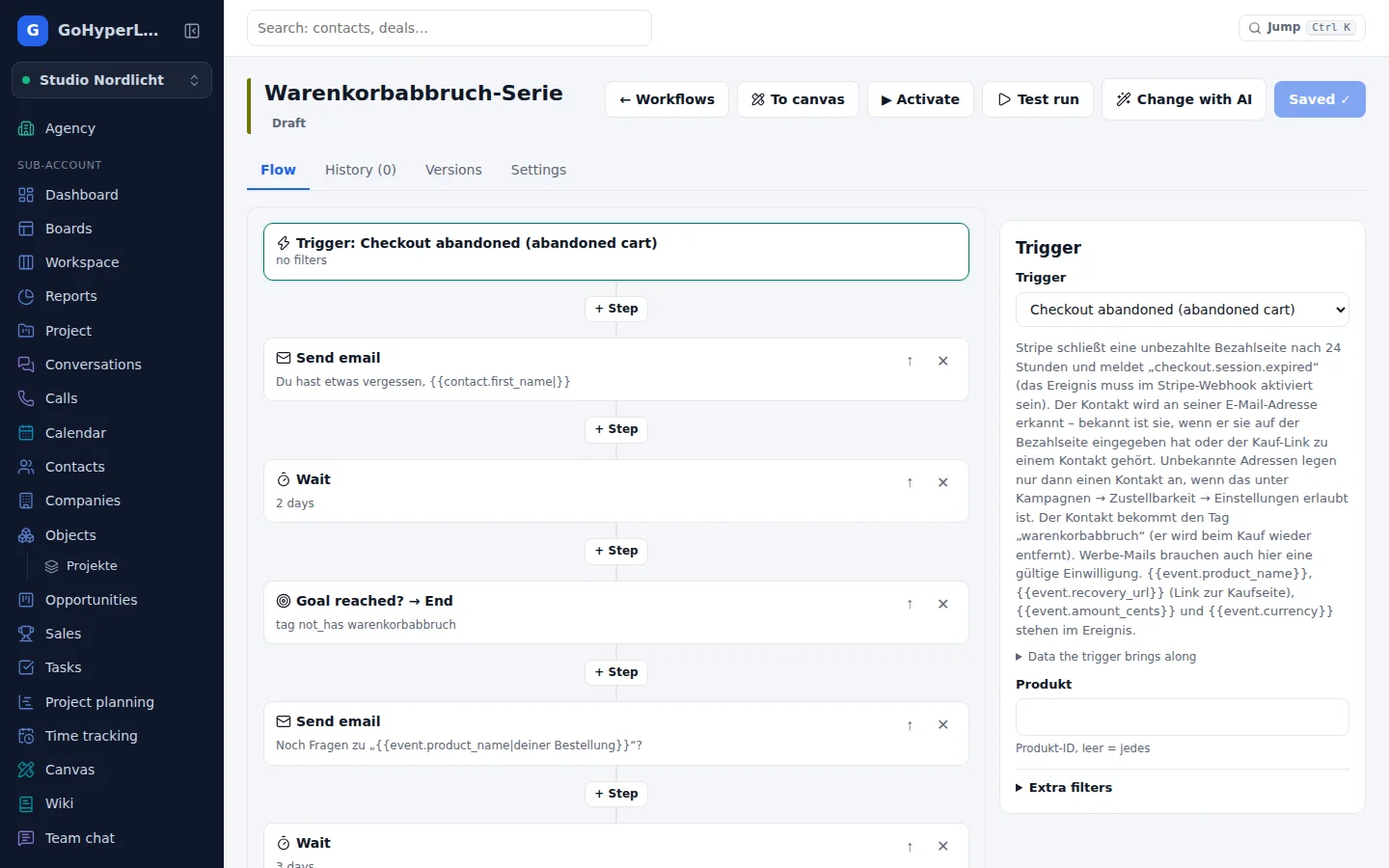Viewport: 1389px width, 868px height.
Task: Add a step below the 2 days Wait
Action: click(616, 551)
